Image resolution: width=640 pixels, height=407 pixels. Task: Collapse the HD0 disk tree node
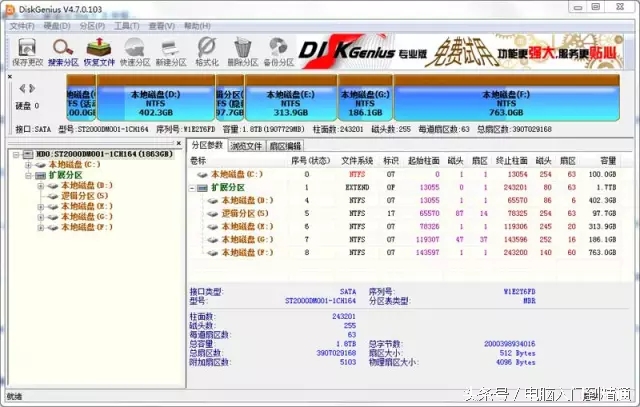[x=16, y=154]
